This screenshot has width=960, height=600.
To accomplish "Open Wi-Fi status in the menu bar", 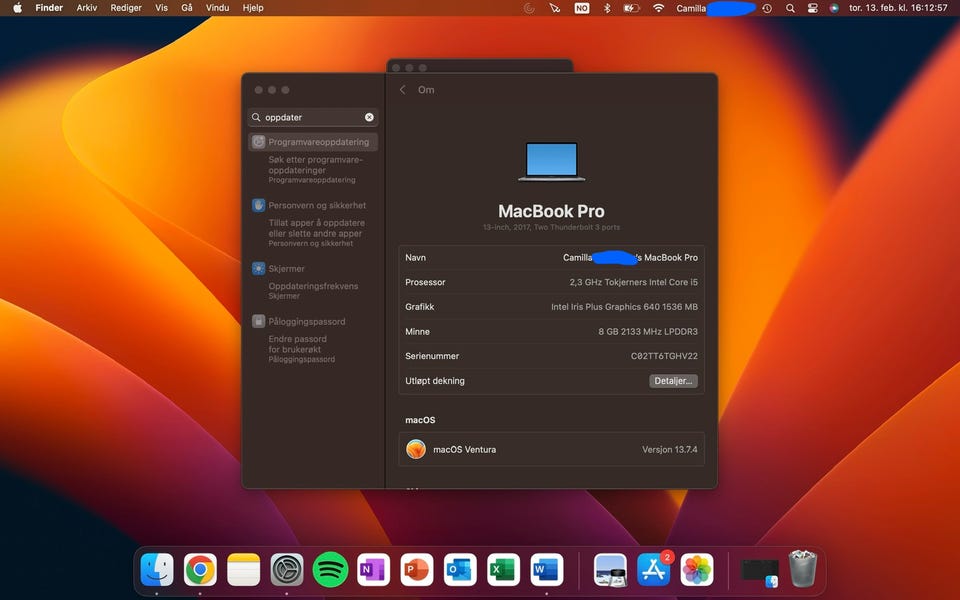I will coord(658,8).
